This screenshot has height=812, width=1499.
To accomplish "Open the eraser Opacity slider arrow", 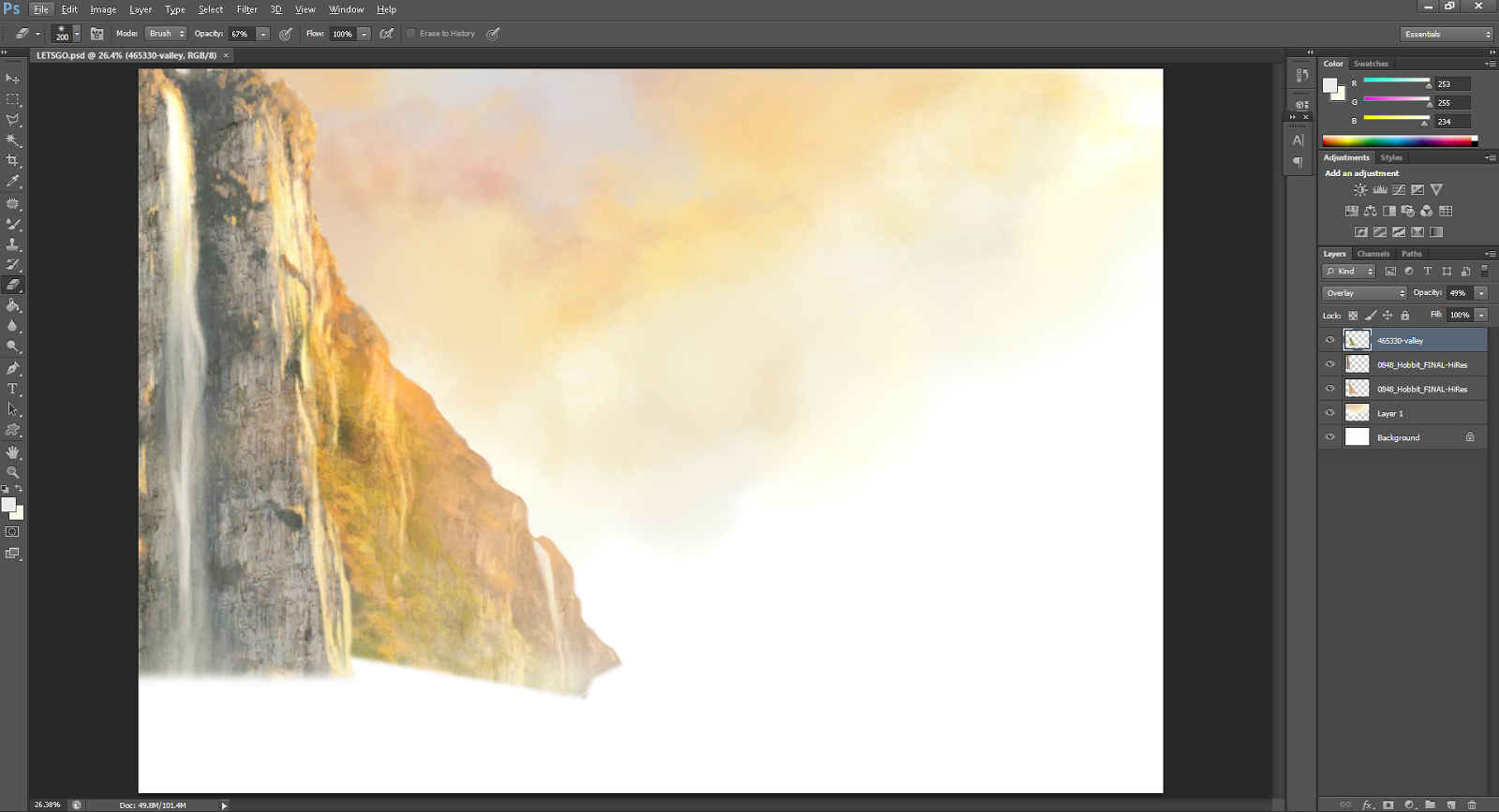I will point(263,34).
